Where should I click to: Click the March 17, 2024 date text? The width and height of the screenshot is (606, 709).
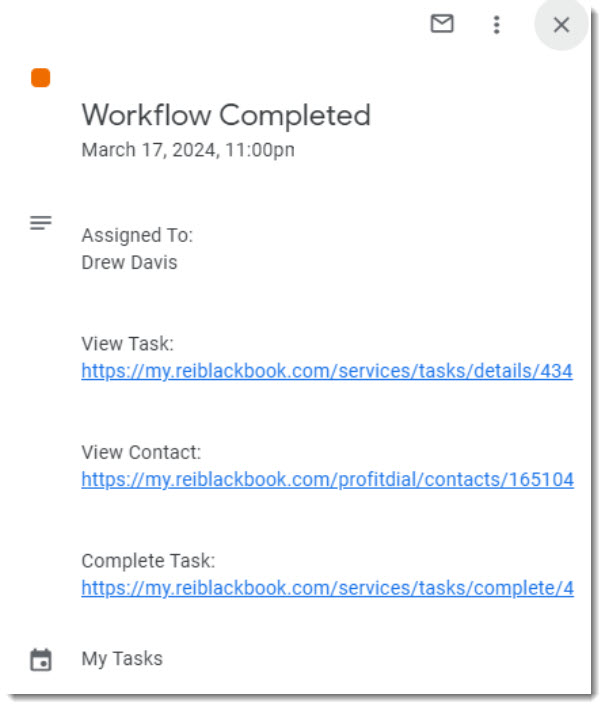[148, 150]
